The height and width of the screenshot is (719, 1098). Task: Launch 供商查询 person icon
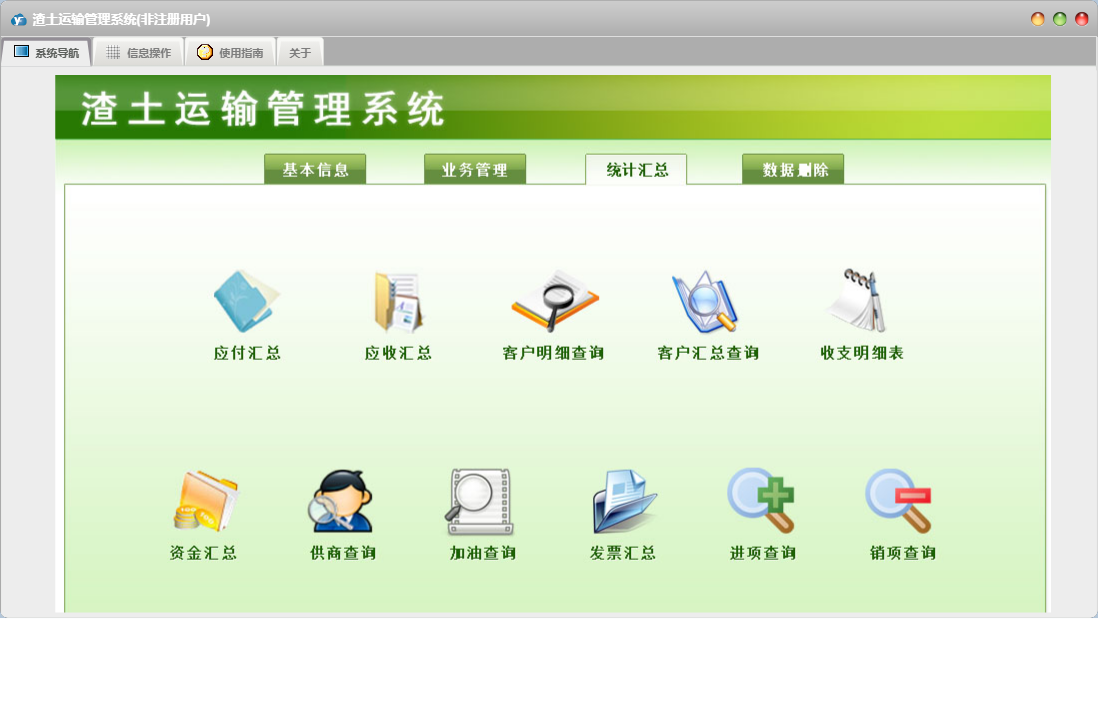tap(341, 501)
